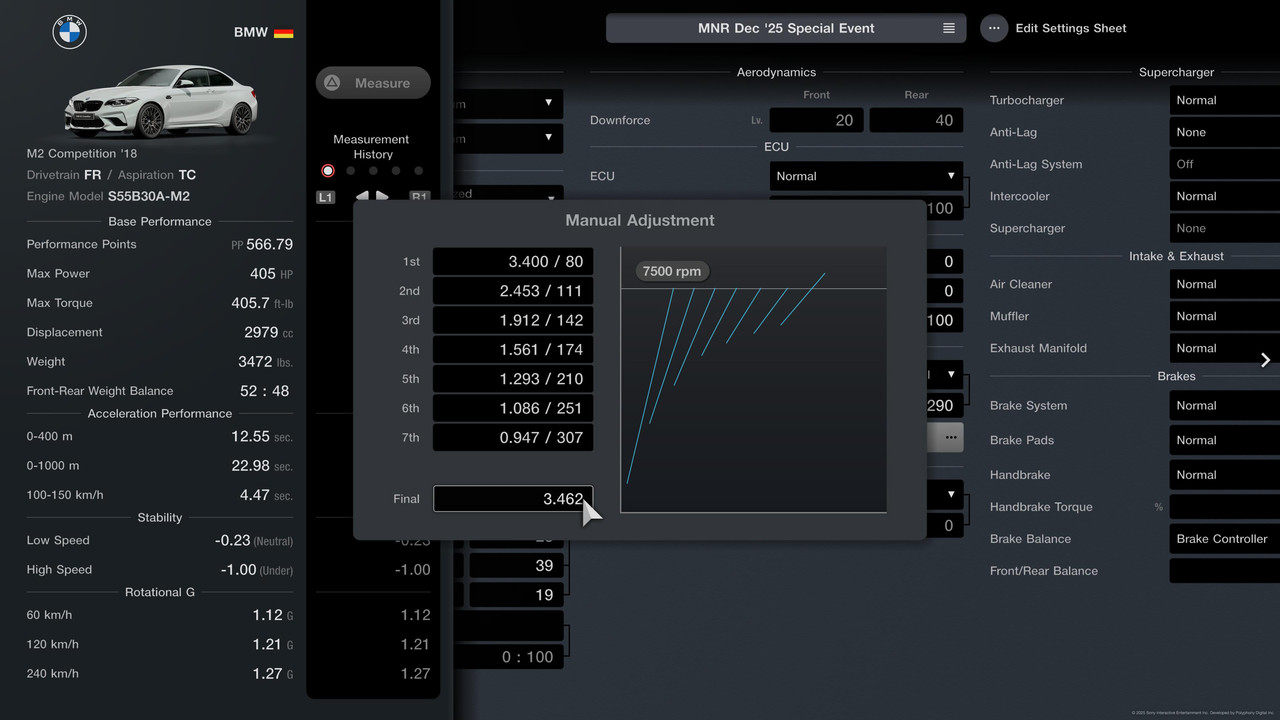Select the Final gear ratio field
Image resolution: width=1280 pixels, height=720 pixels.
click(513, 499)
